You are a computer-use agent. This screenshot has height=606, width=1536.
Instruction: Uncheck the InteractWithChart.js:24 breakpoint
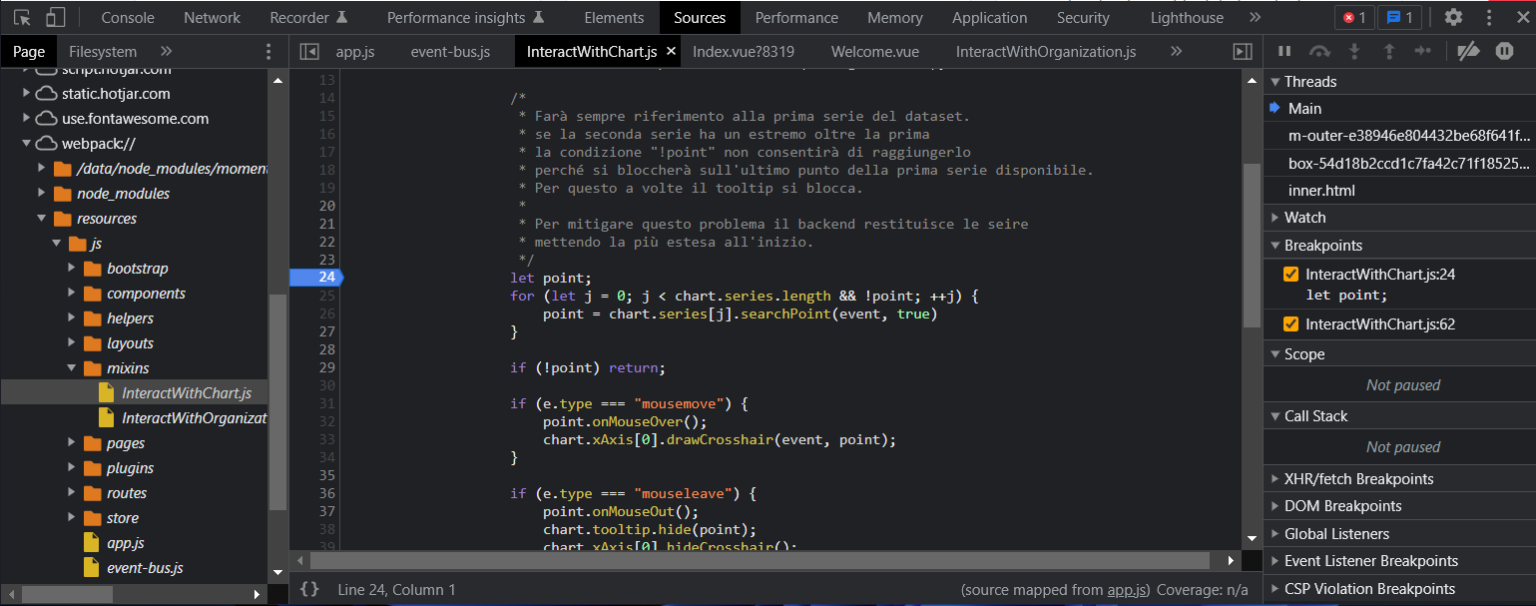(1290, 273)
